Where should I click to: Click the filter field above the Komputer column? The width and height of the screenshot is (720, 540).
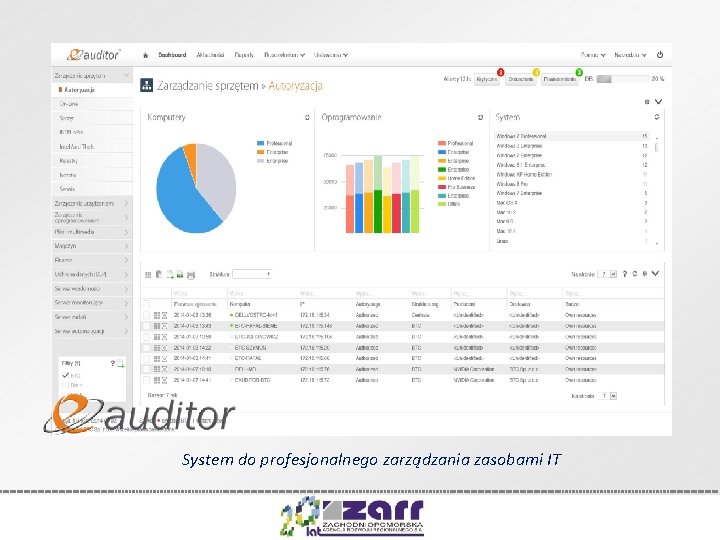pyautogui.click(x=263, y=293)
